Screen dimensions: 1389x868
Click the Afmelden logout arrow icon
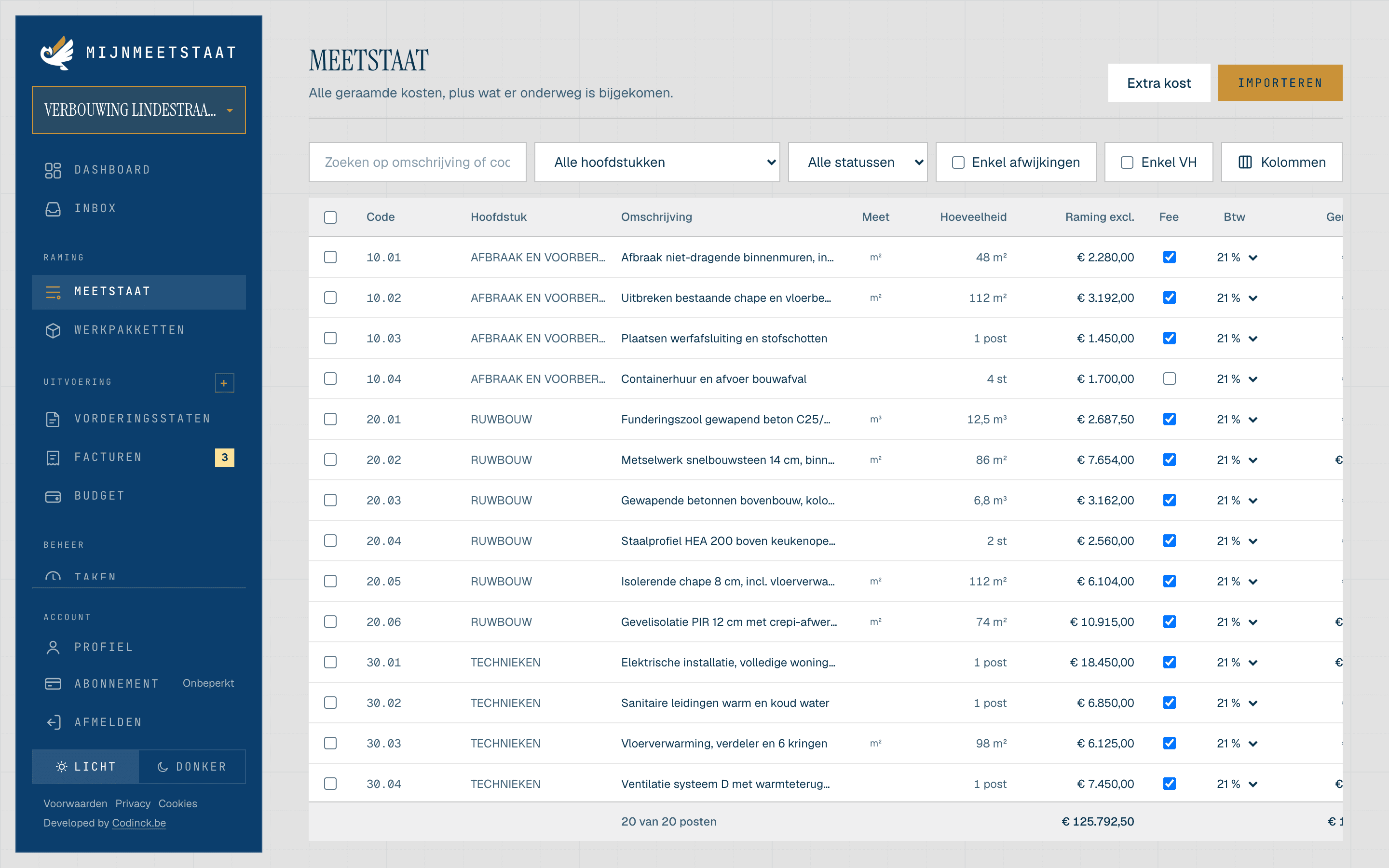click(x=53, y=722)
